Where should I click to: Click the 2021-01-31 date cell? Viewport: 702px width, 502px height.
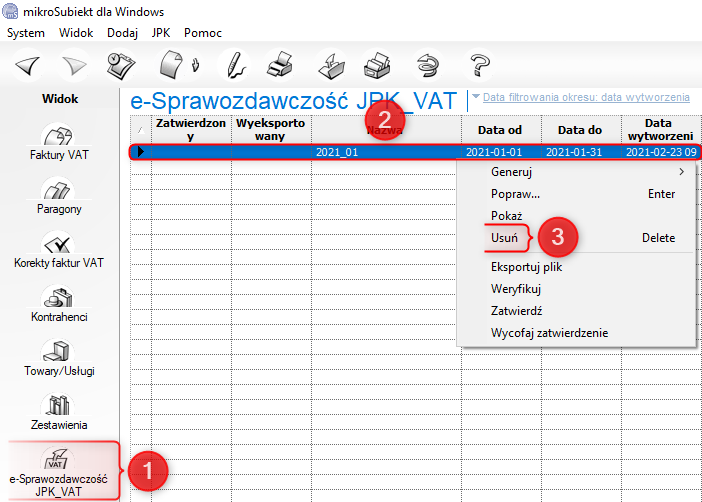581,152
